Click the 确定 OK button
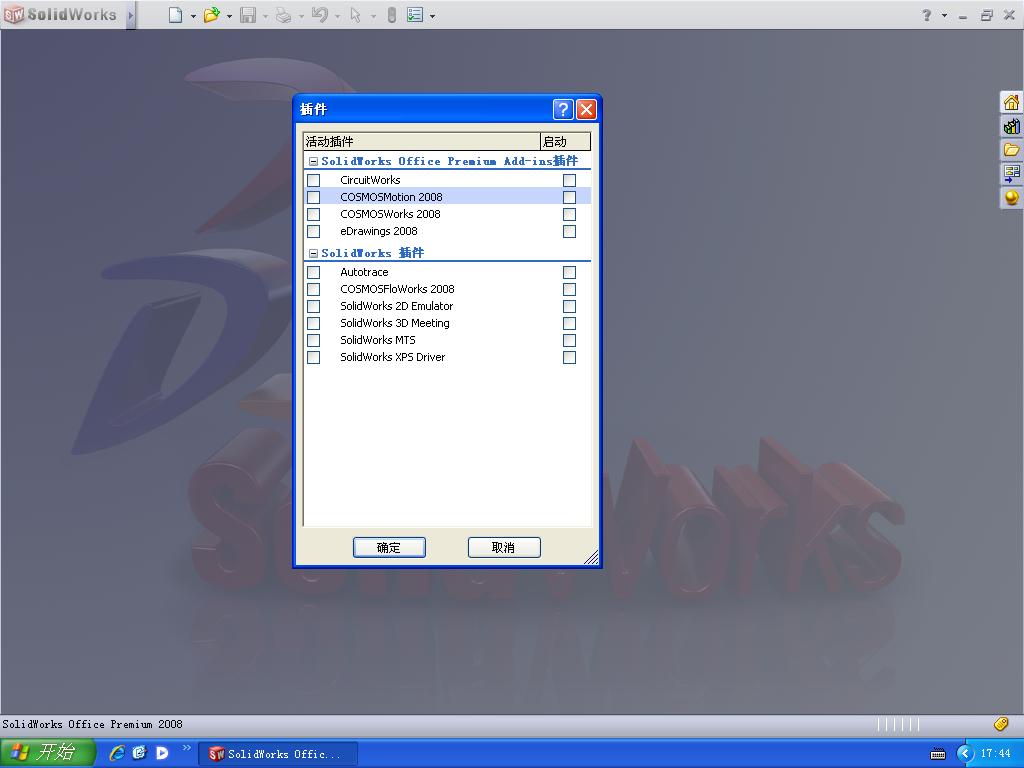Screen dimensions: 1024x768 coord(389,547)
